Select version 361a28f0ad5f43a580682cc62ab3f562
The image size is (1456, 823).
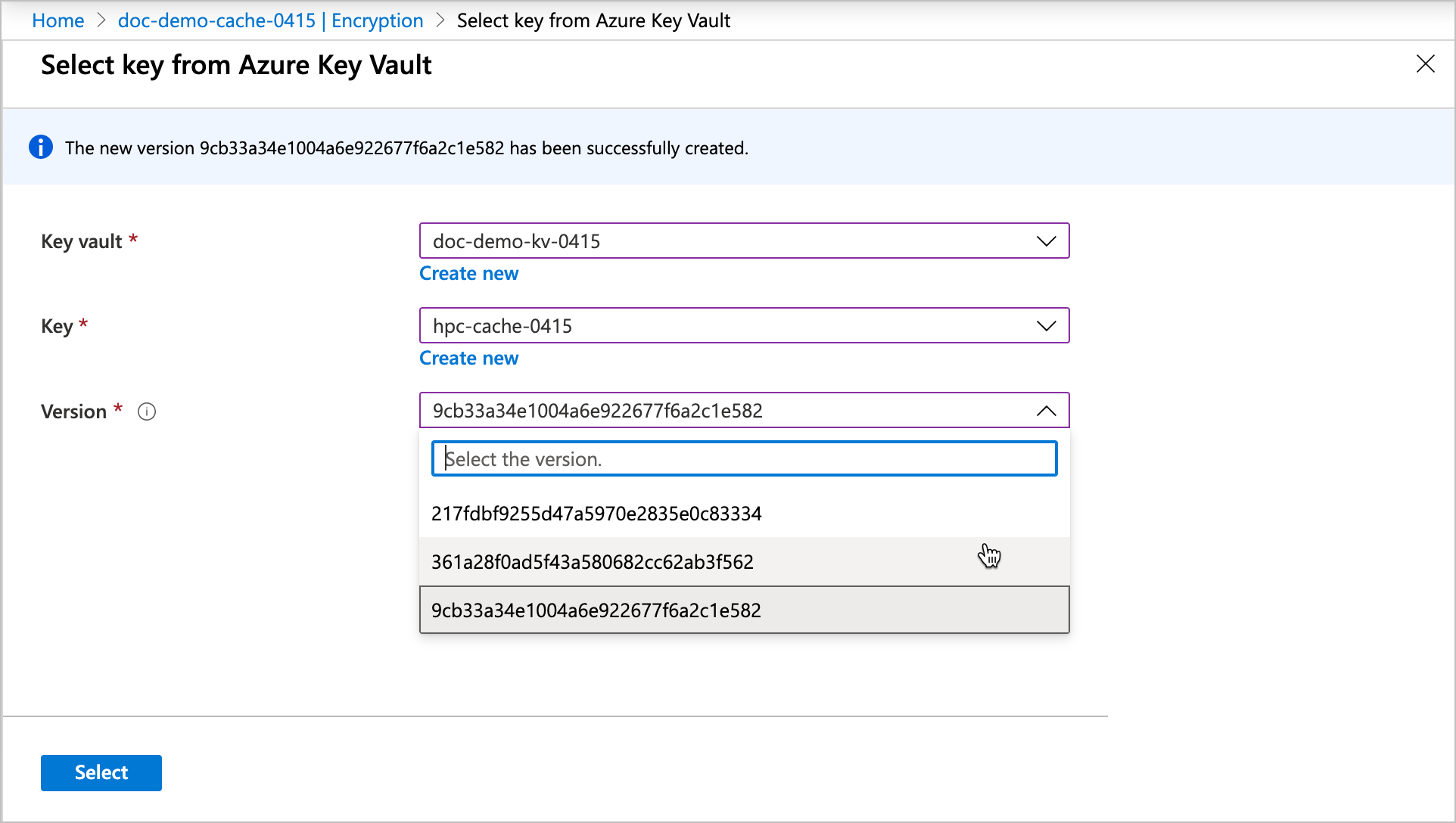744,561
